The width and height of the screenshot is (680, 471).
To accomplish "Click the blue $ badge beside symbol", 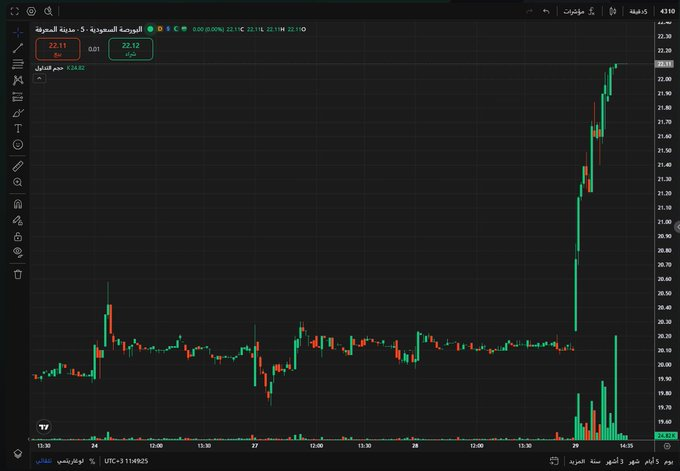I will (x=168, y=29).
